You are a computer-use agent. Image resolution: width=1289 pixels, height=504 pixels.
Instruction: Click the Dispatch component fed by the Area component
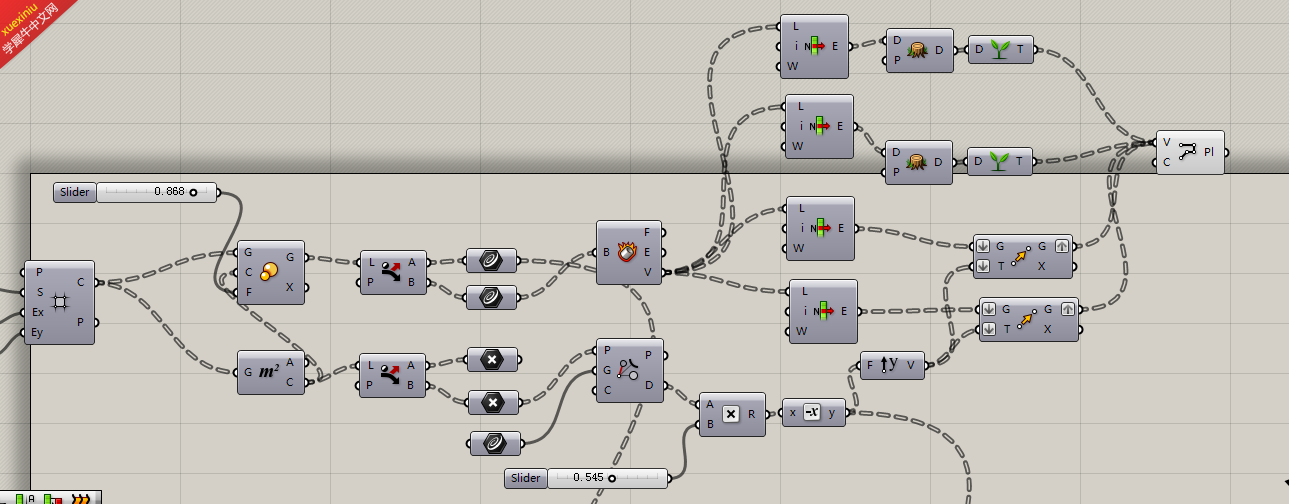pyautogui.click(x=393, y=374)
